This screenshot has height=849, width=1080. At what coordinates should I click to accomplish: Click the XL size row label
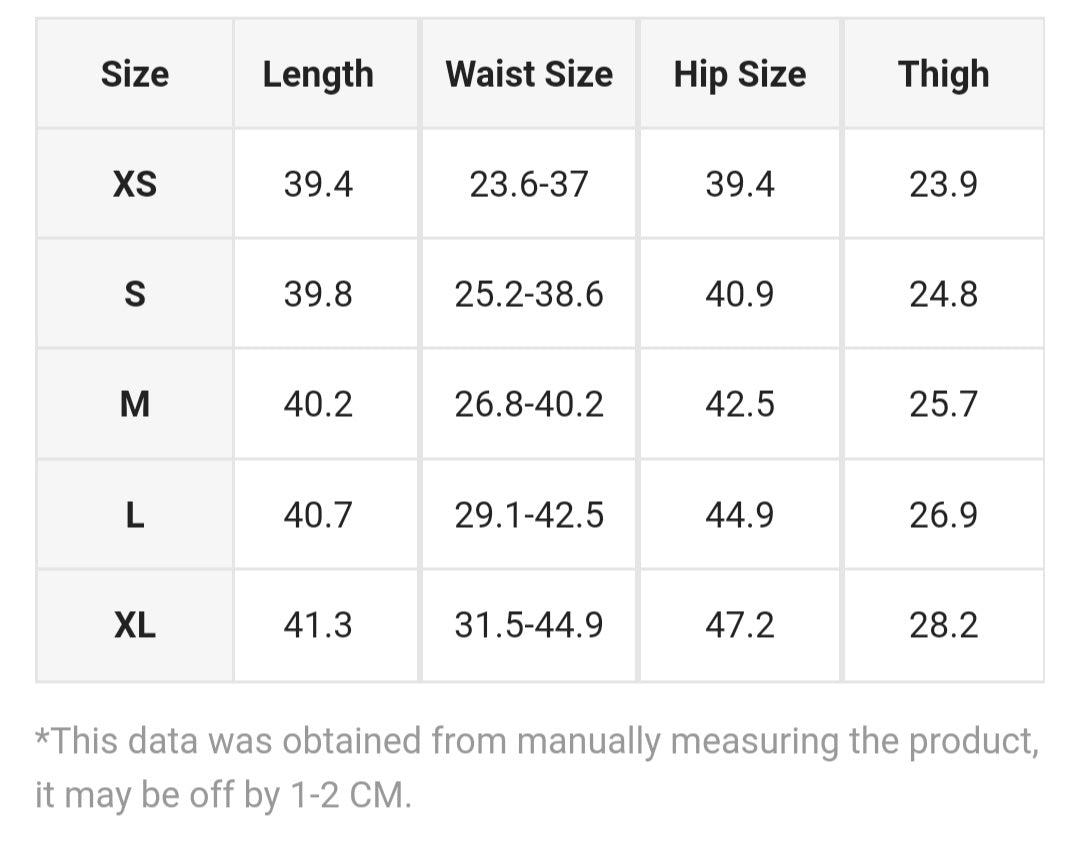coord(135,626)
